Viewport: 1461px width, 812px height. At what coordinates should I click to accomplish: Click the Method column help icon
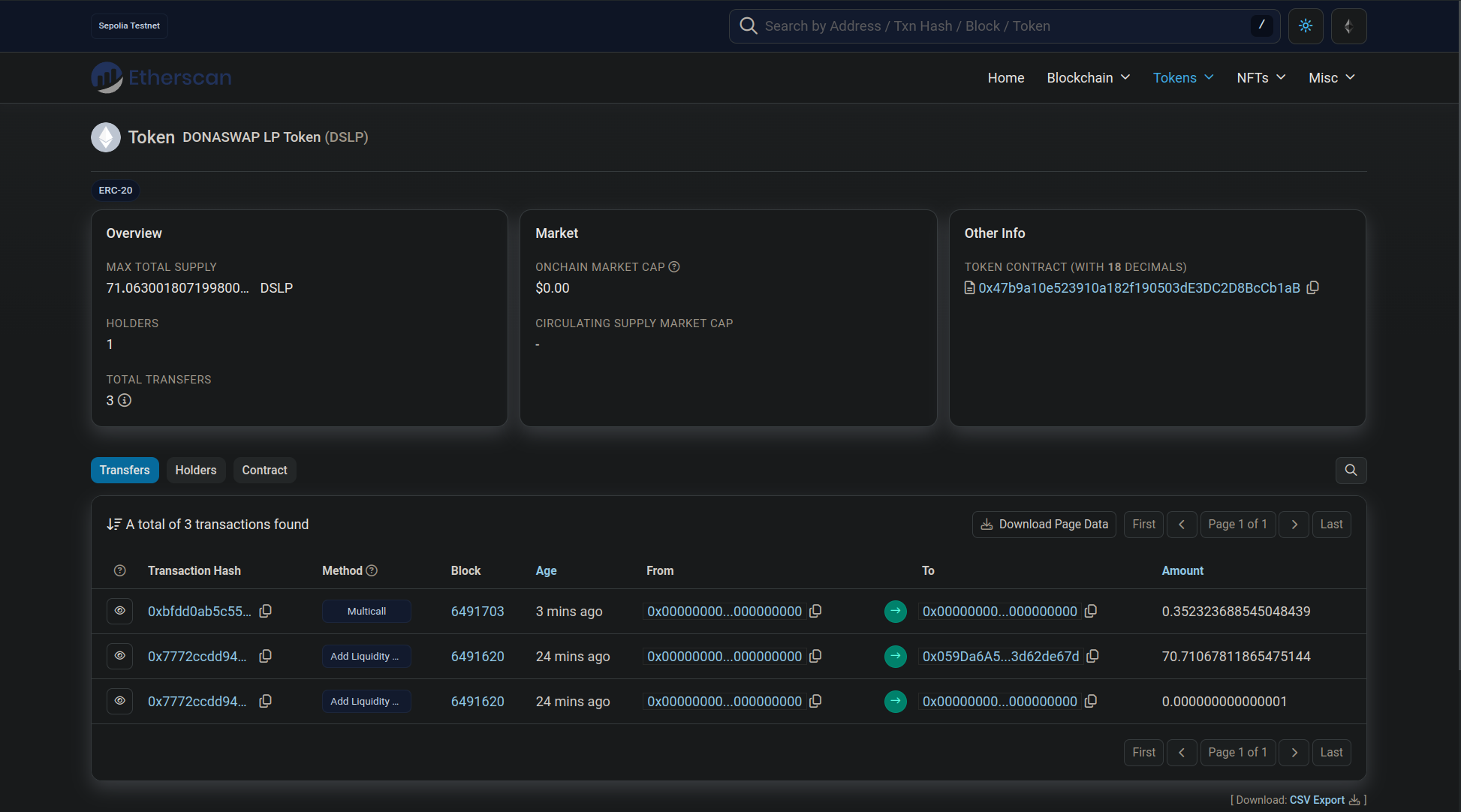372,571
